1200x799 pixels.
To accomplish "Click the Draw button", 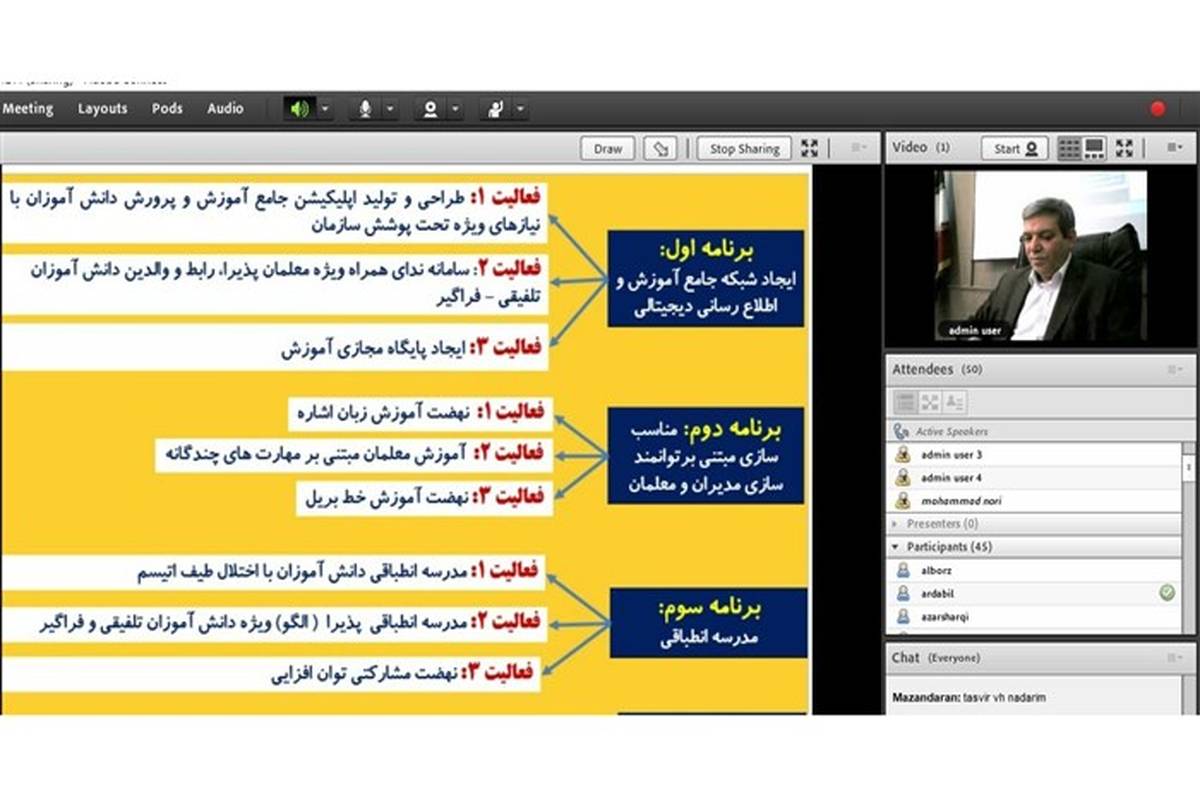I will [x=607, y=149].
